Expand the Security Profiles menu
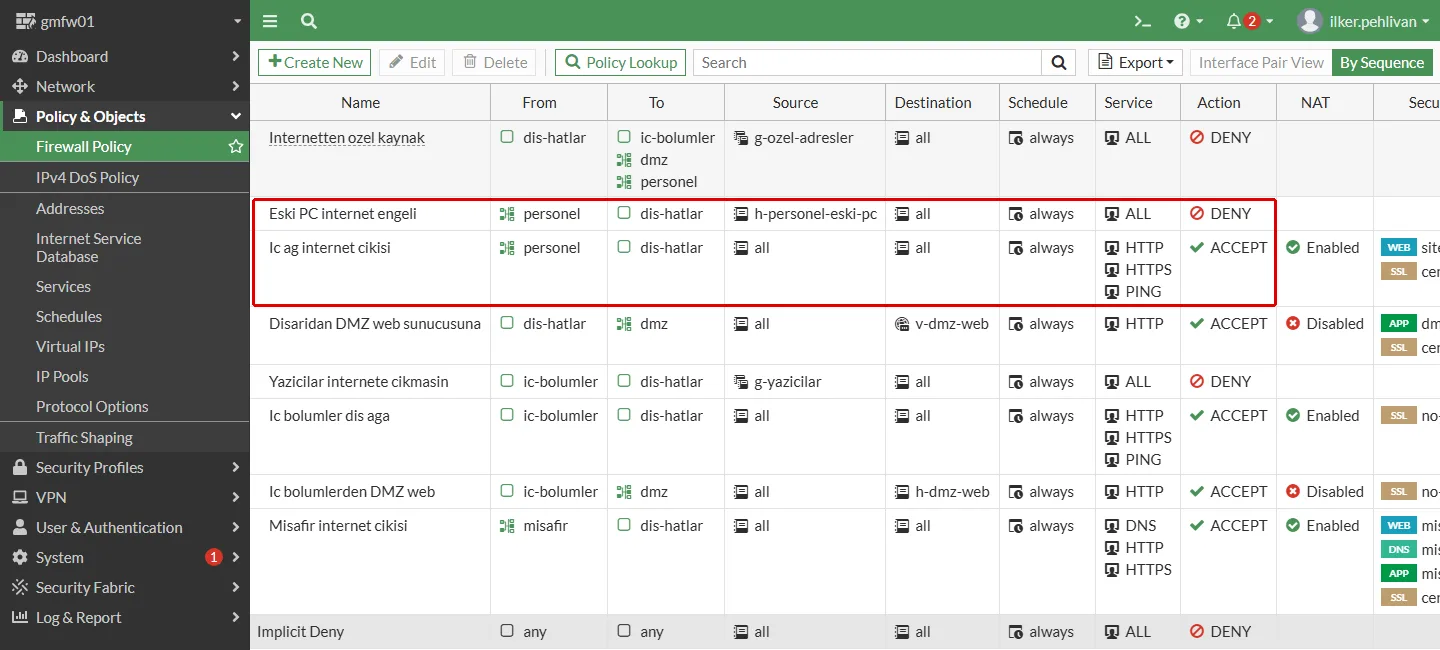Viewport: 1440px width, 650px height. pyautogui.click(x=125, y=467)
